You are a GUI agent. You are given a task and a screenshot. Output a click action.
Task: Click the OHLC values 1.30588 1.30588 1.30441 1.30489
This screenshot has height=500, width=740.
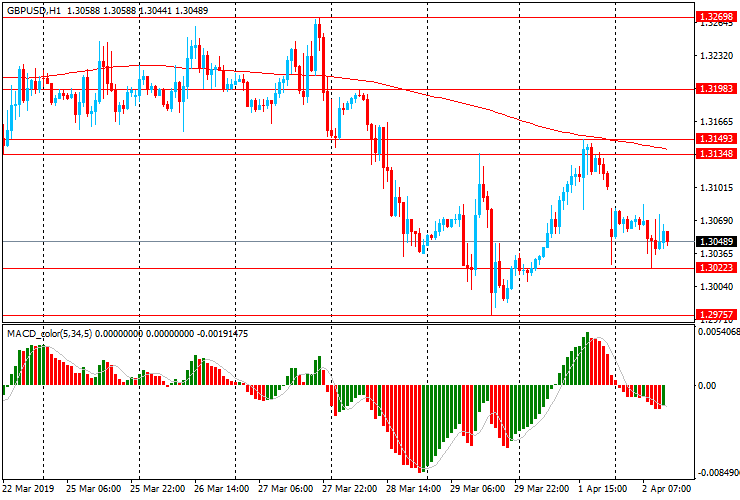coord(137,10)
